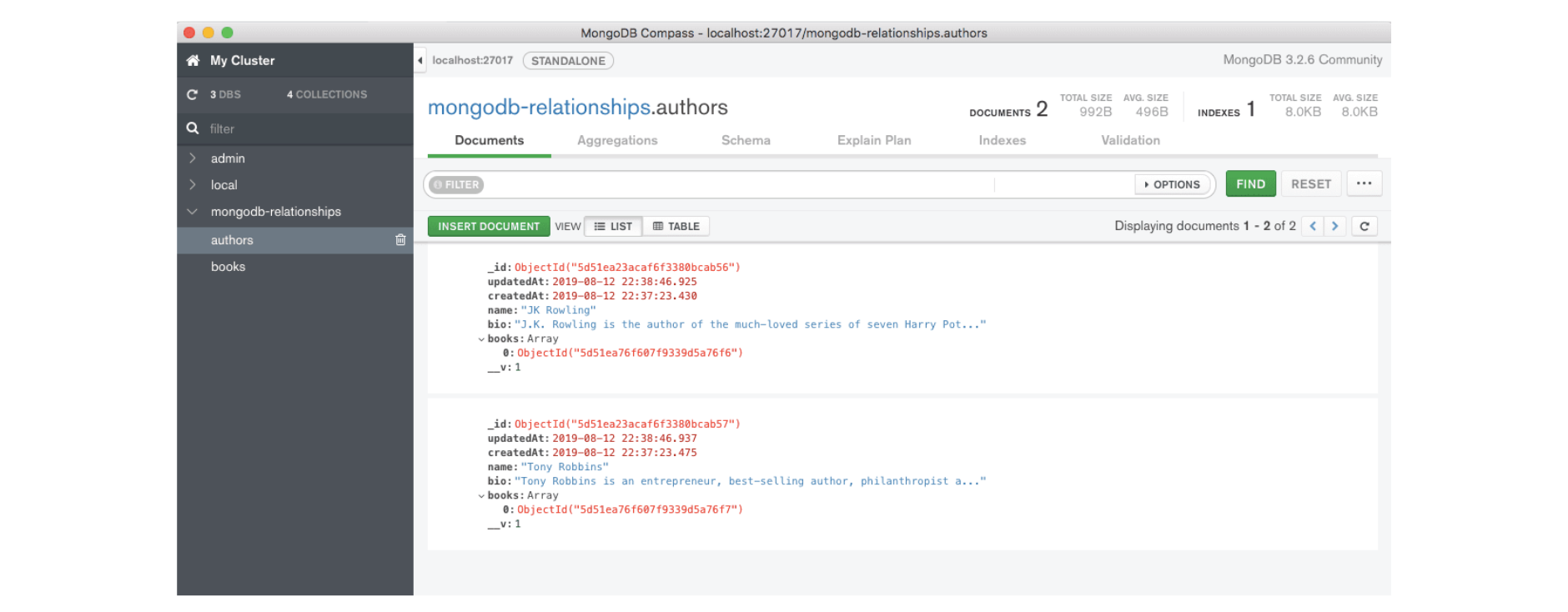Viewport: 1568px width, 612px height.
Task: Click updatedAt value 22:38:46.925
Action: pyautogui.click(x=625, y=282)
